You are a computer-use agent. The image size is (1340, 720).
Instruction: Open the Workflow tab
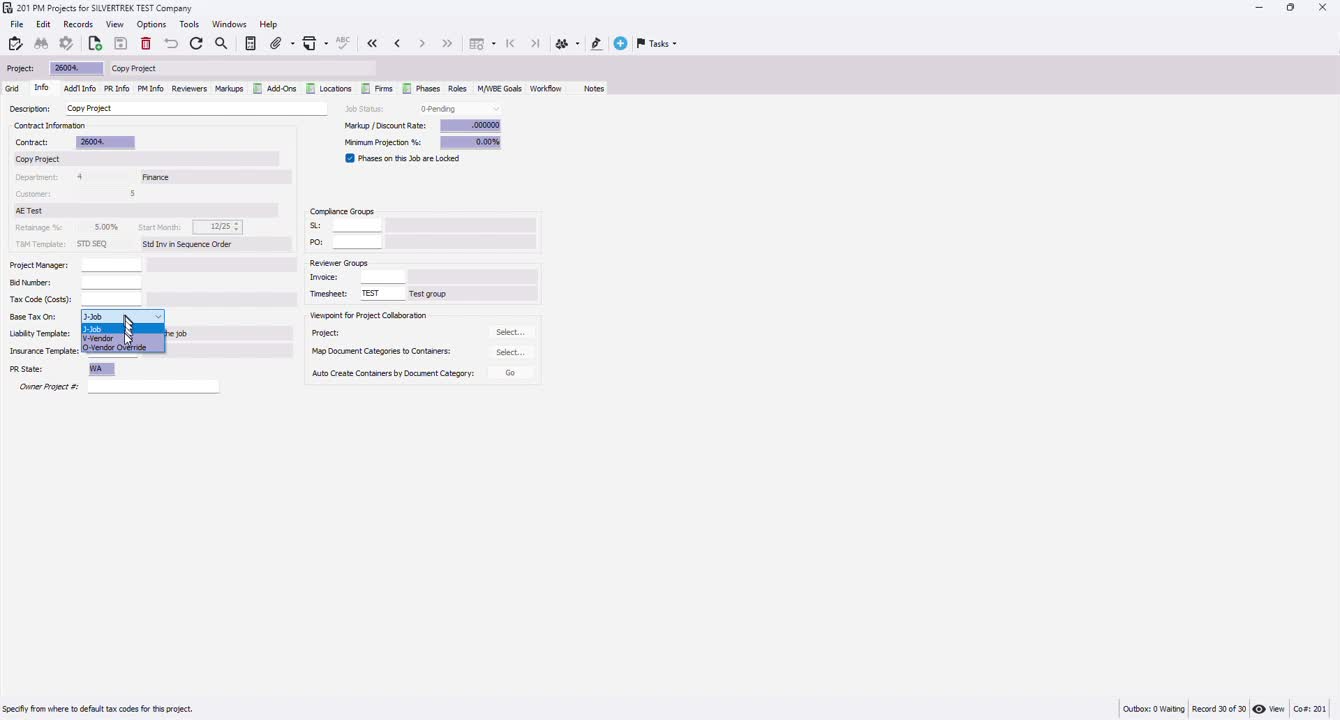[x=545, y=89]
